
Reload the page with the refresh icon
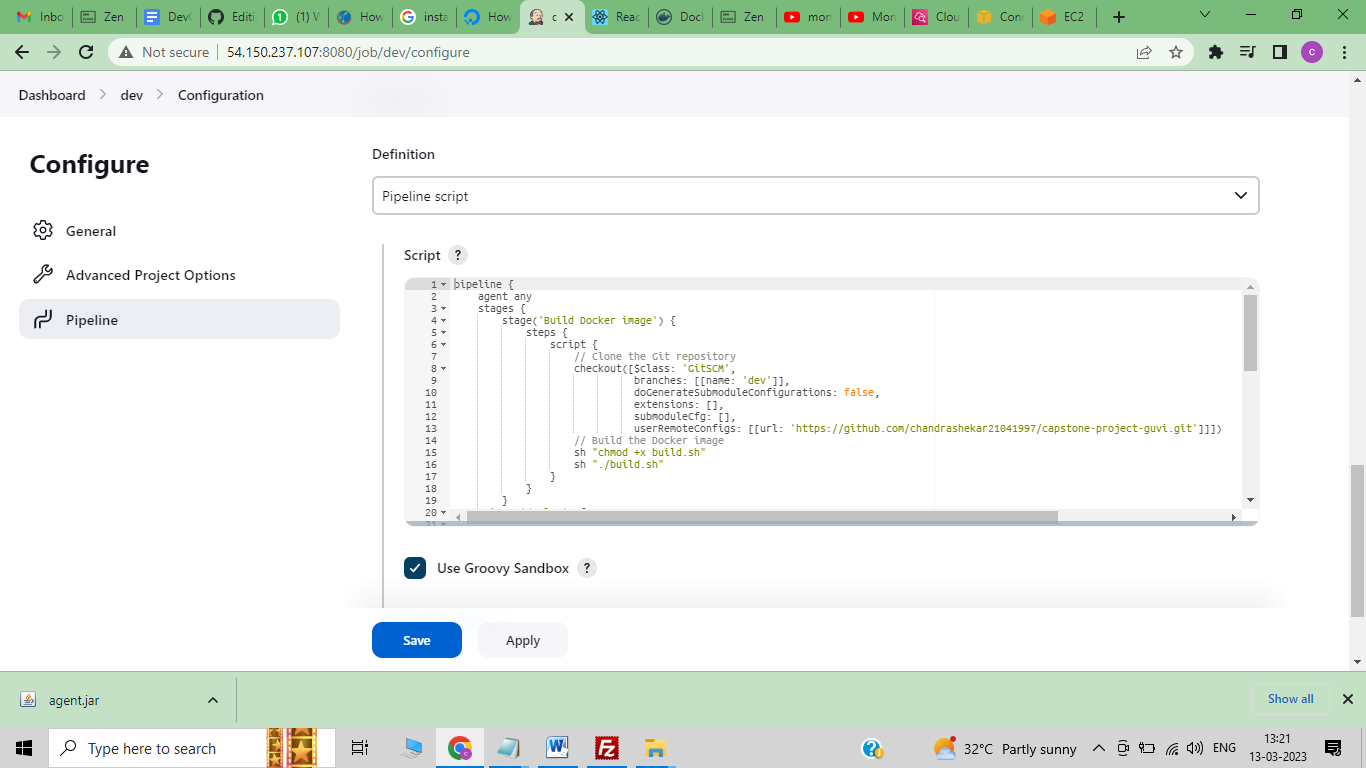85,51
